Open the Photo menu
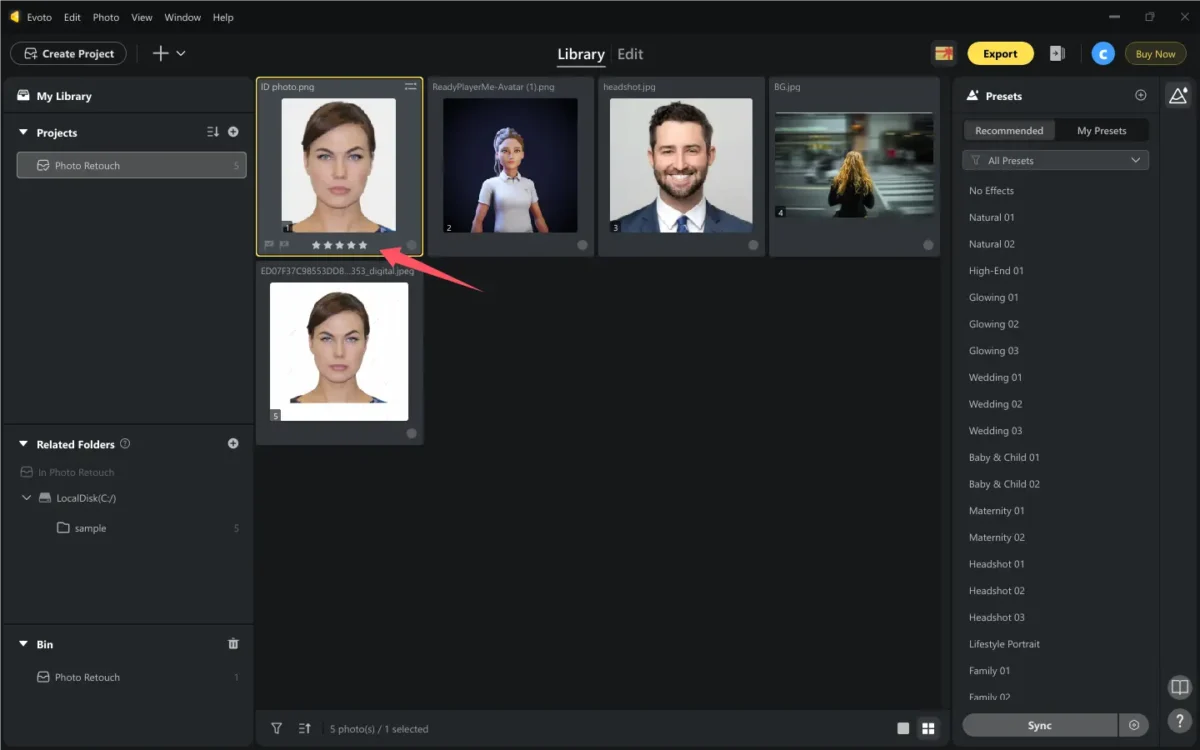 click(x=106, y=17)
